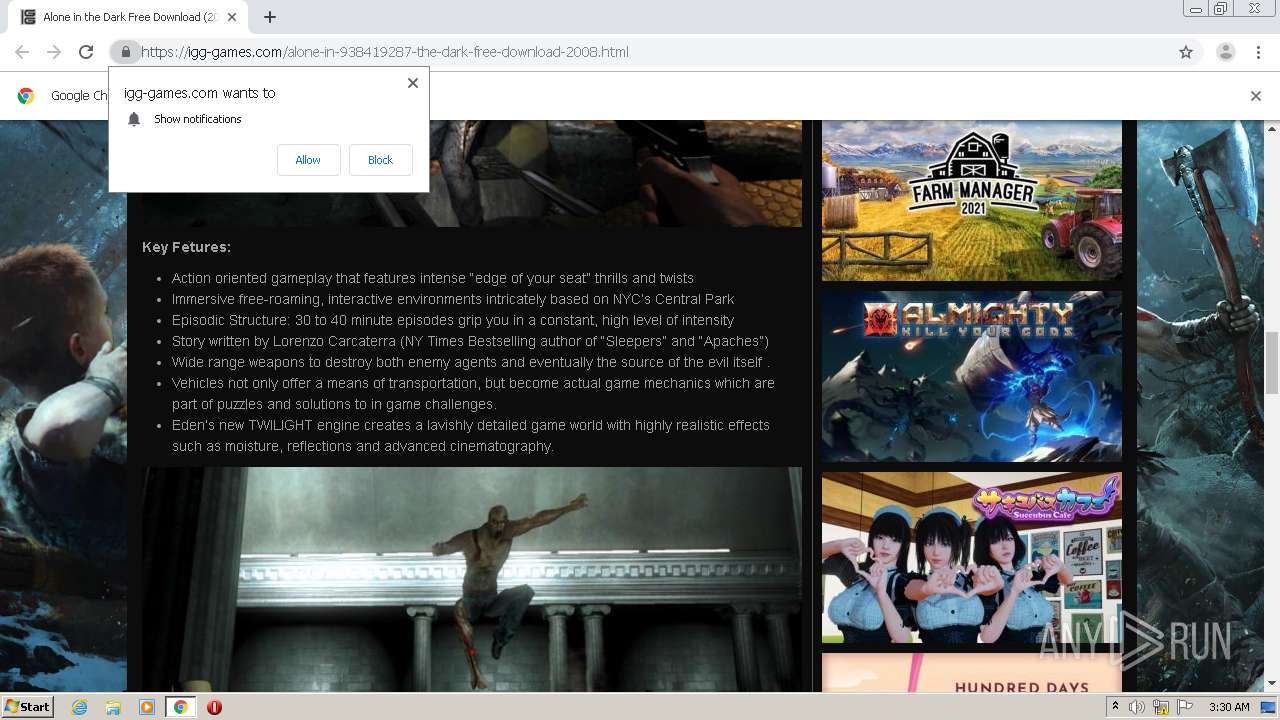Click the volume speaker tray icon

1137,707
